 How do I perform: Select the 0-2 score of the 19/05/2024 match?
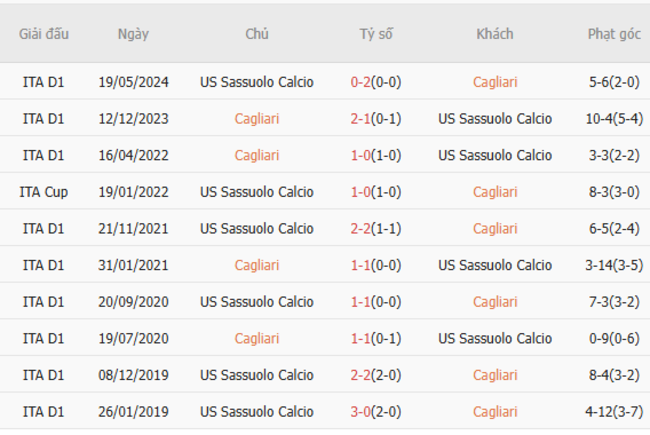point(361,82)
